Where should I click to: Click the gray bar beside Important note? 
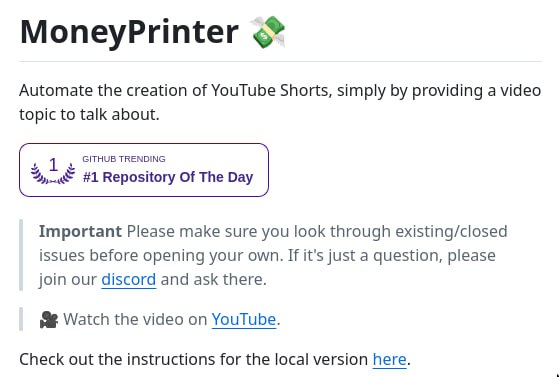point(21,255)
